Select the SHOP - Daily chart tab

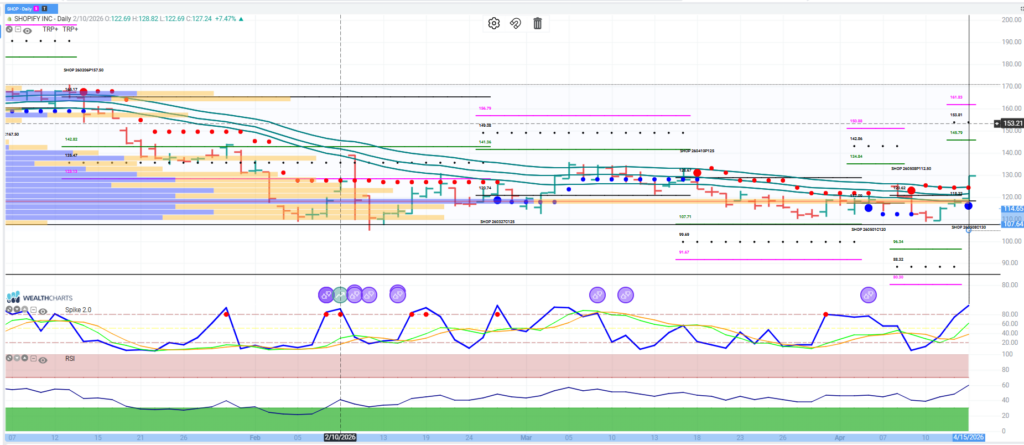coord(22,7)
